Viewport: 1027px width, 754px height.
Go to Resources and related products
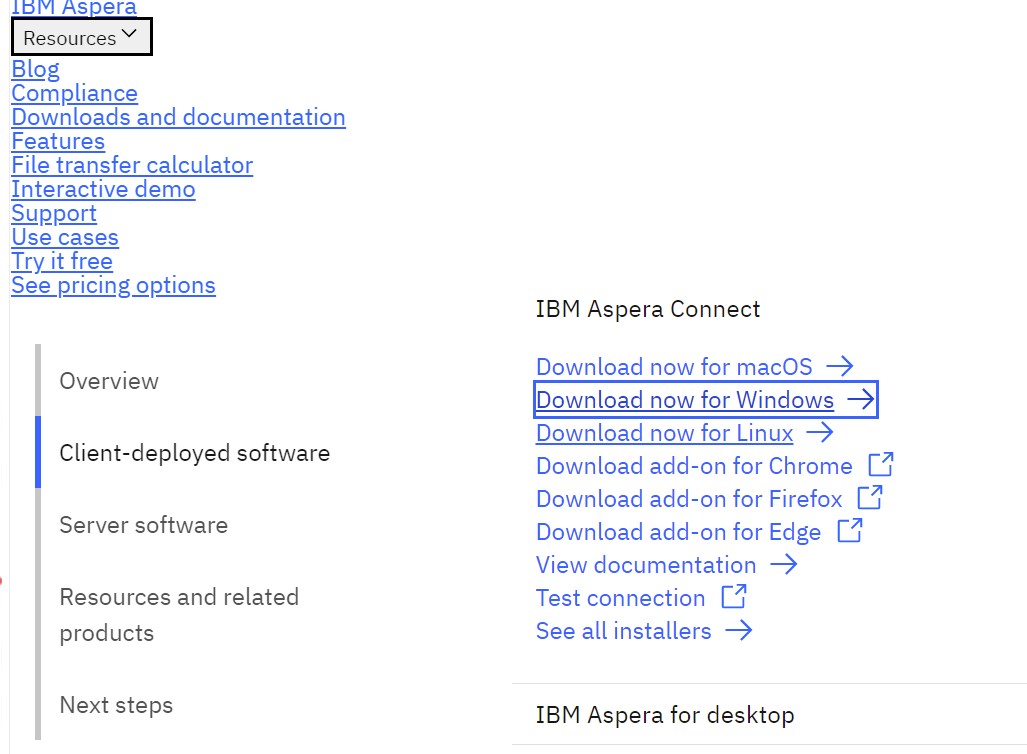(x=179, y=614)
